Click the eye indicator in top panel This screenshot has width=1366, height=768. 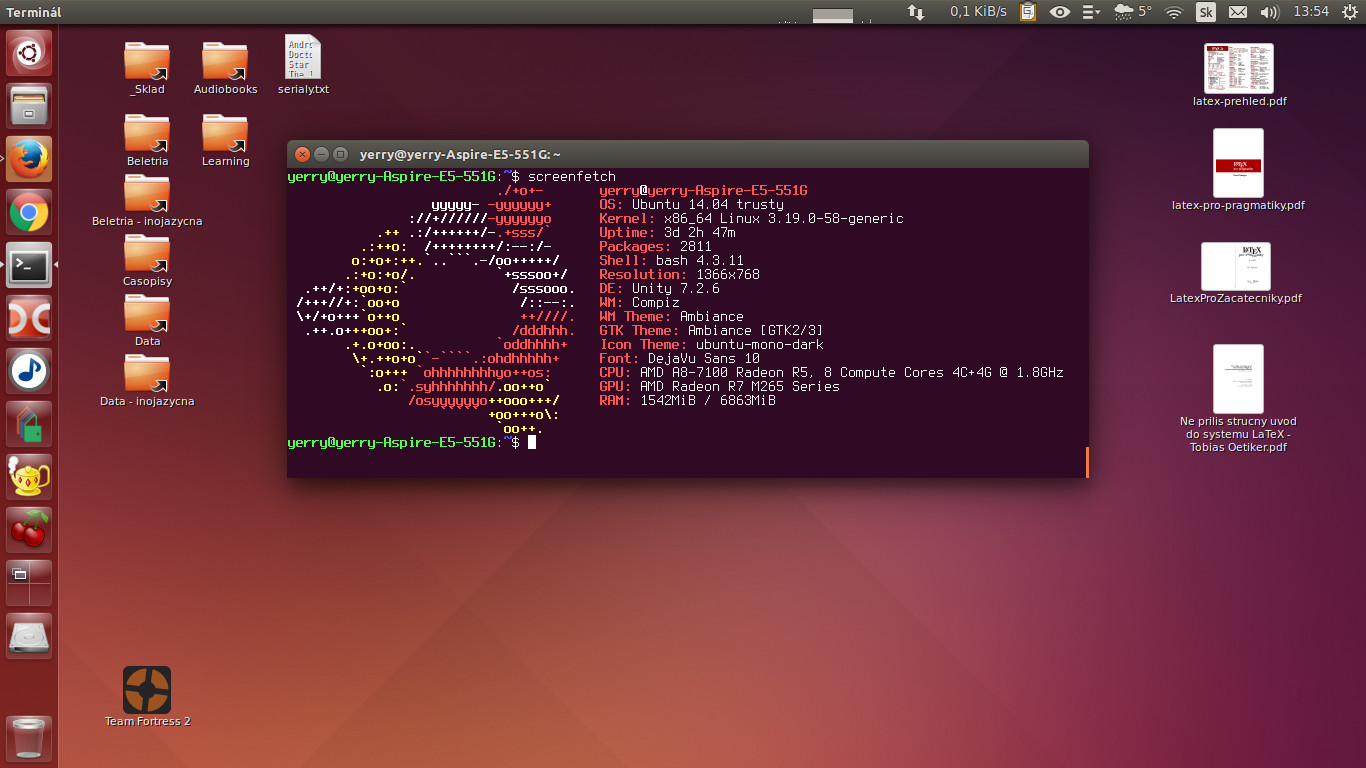[1059, 12]
